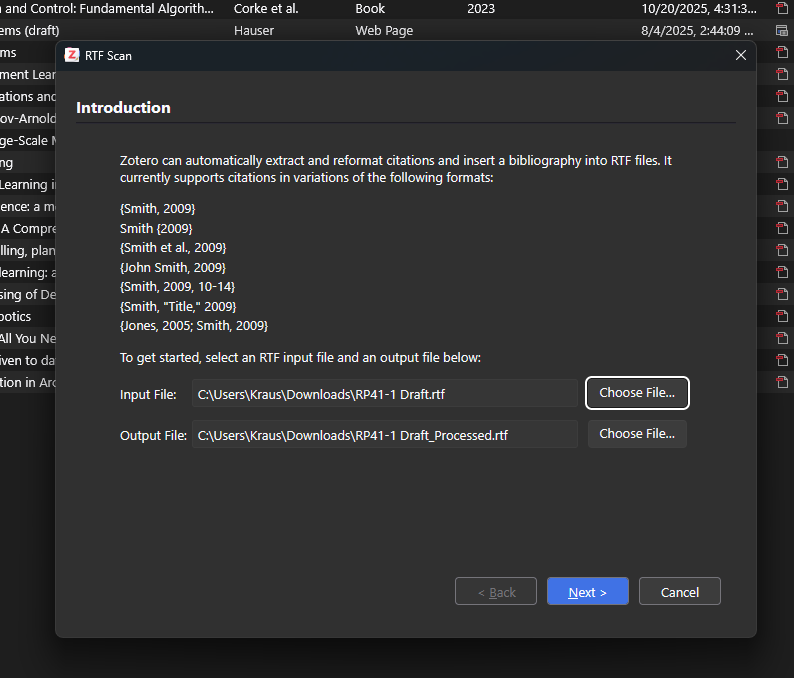Open PDF icon on the "Learning i" row
This screenshot has width=794, height=678.
coord(782,184)
